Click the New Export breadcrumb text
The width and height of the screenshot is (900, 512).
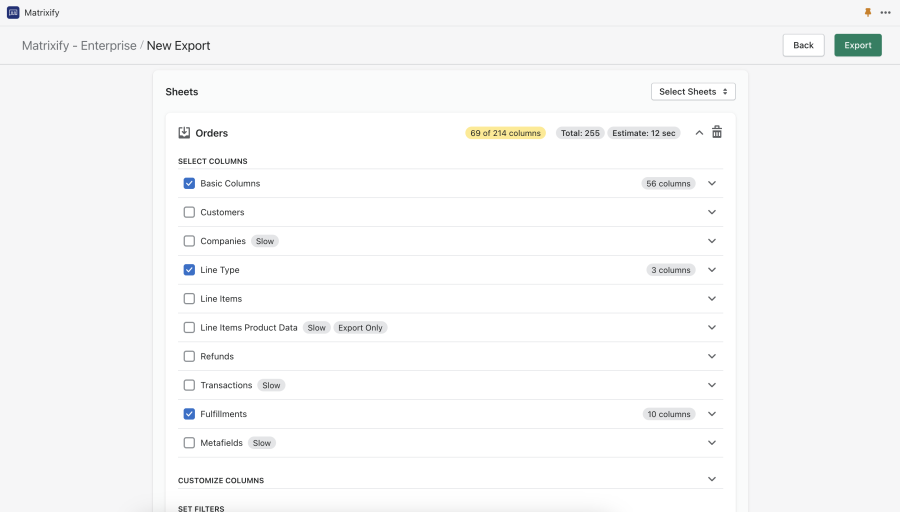tap(179, 45)
